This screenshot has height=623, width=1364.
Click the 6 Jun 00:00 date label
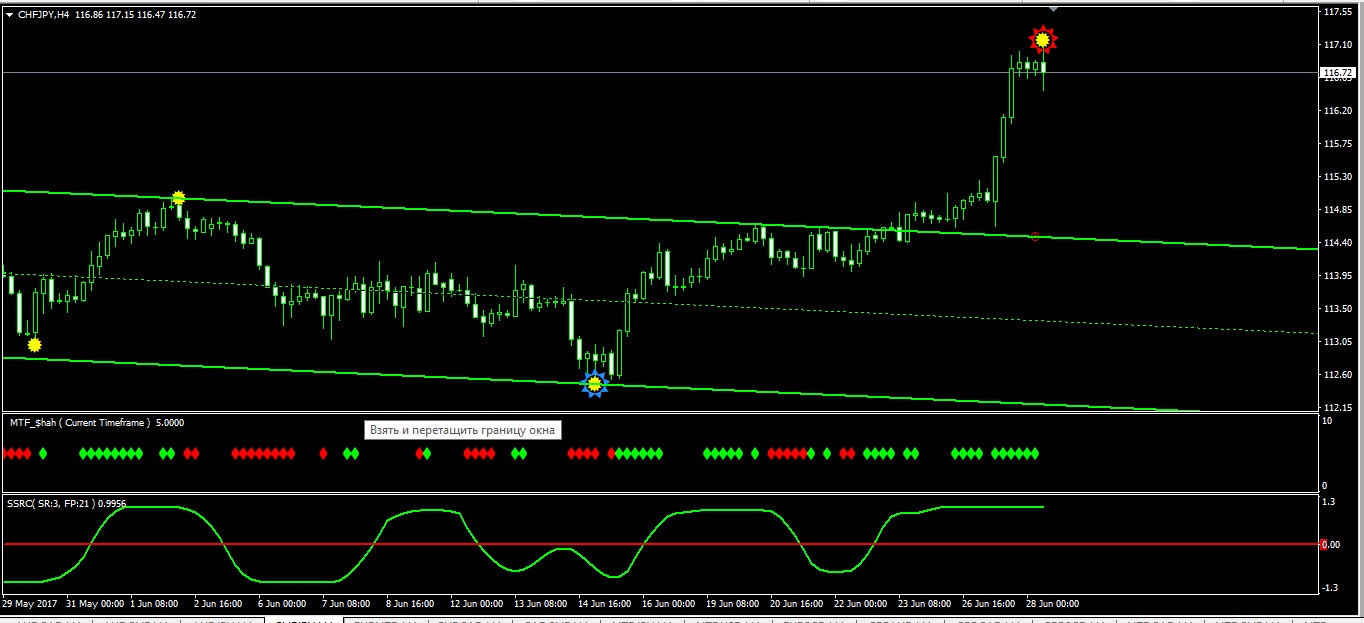[281, 604]
